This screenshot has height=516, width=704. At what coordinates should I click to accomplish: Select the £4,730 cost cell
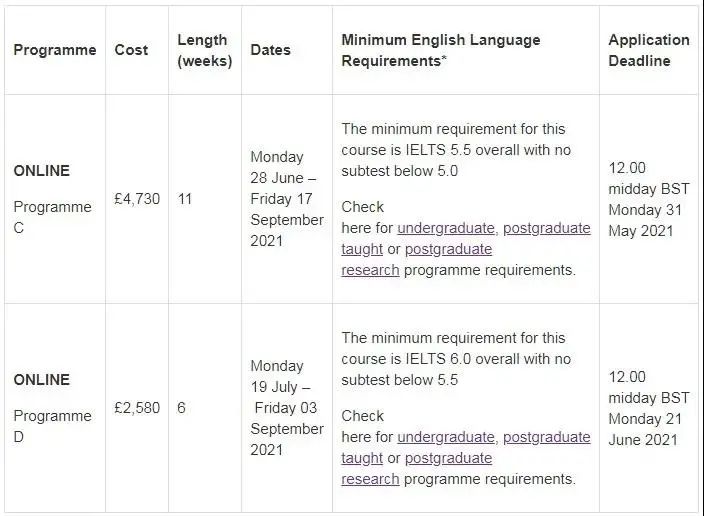click(x=137, y=198)
